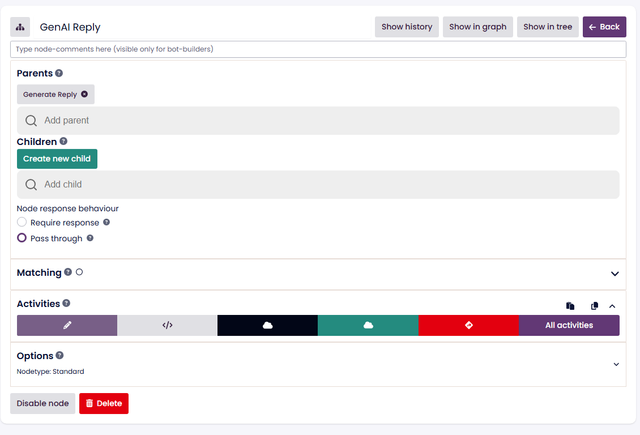640x435 pixels.
Task: Click the paste activities icon
Action: click(x=570, y=306)
